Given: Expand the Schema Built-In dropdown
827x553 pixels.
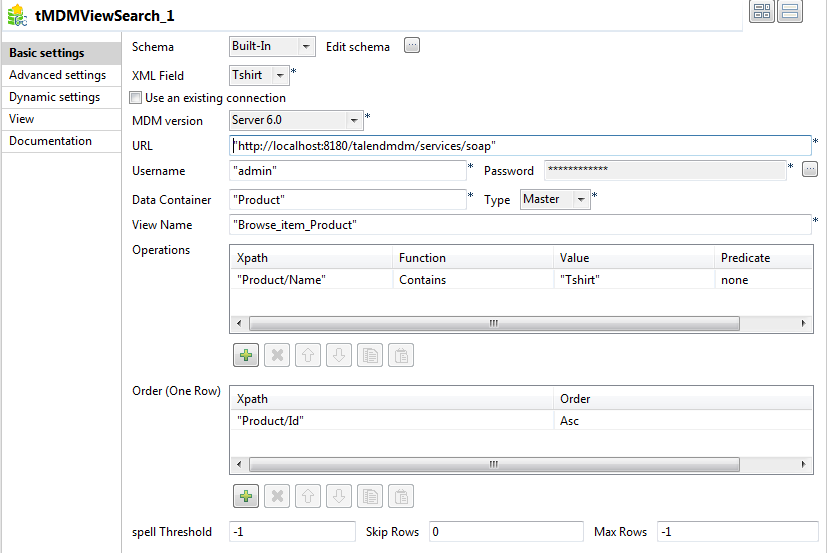Looking at the screenshot, I should (x=306, y=46).
